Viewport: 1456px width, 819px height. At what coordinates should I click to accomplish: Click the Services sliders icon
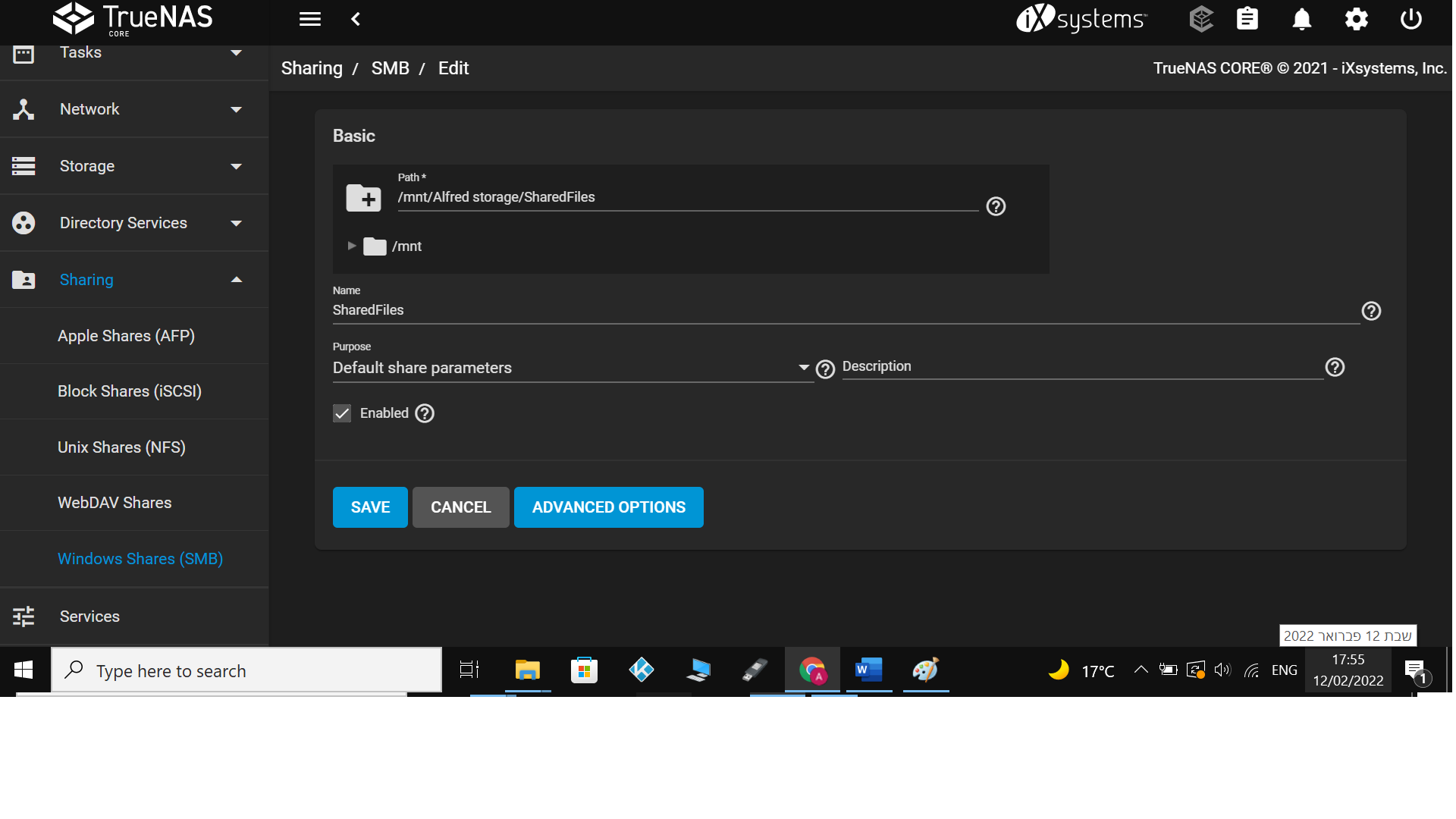[24, 617]
